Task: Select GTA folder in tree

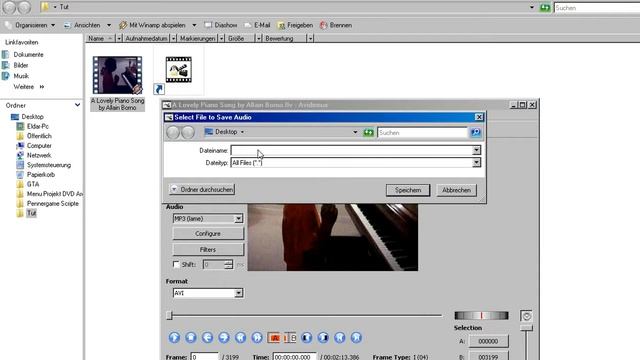Action: 33,184
